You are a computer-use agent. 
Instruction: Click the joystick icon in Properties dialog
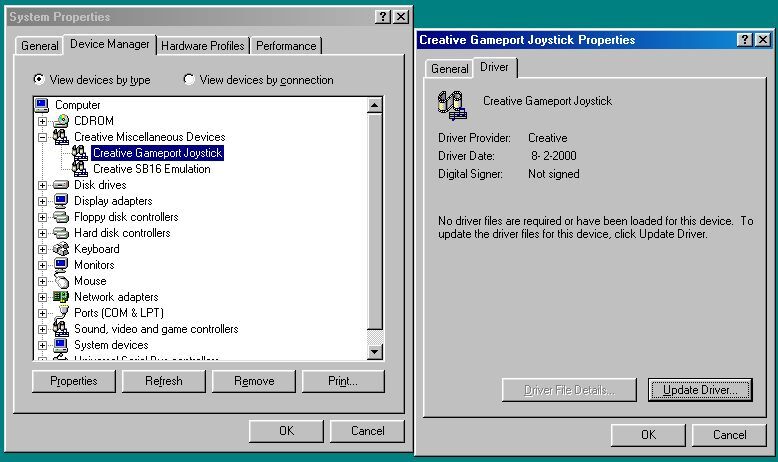(452, 105)
